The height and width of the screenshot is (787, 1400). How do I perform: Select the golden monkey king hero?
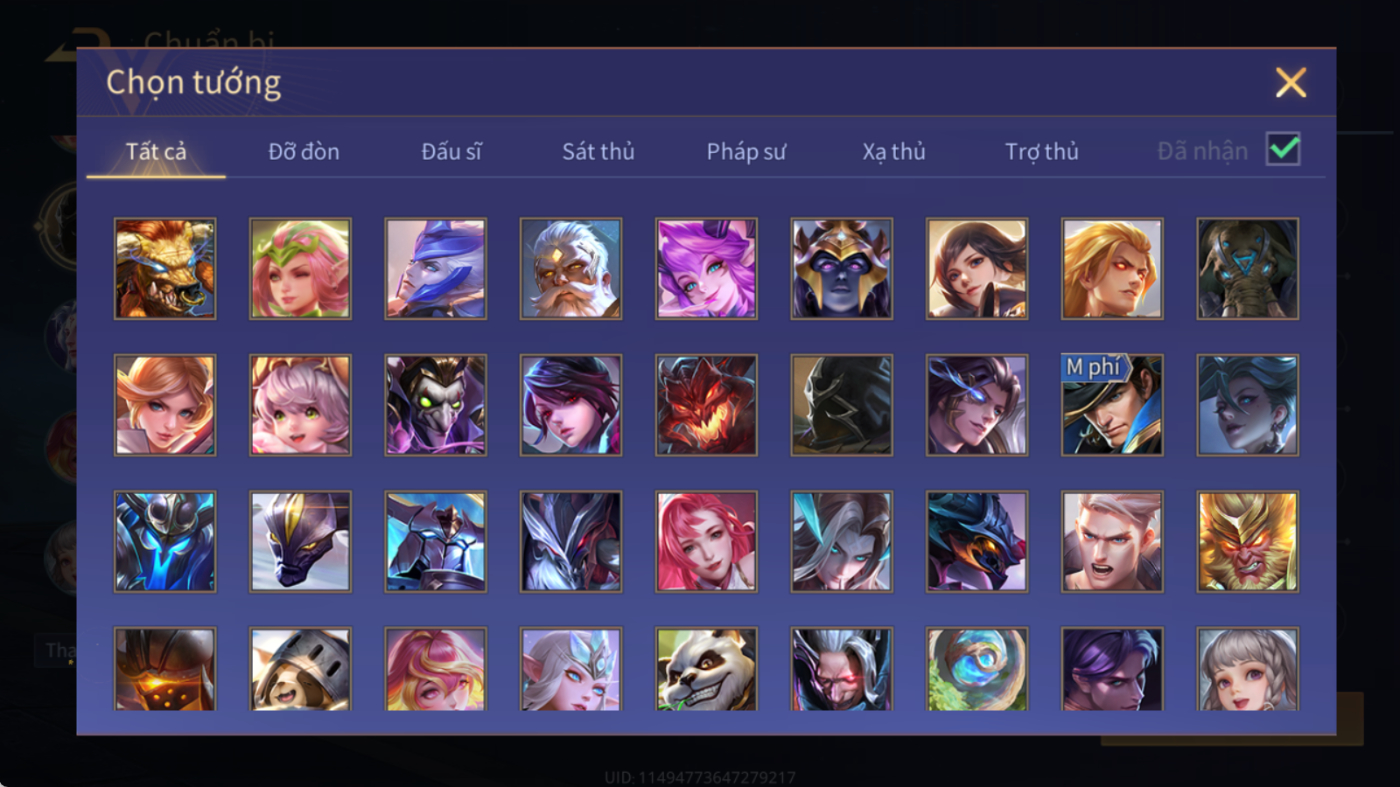pos(1248,541)
